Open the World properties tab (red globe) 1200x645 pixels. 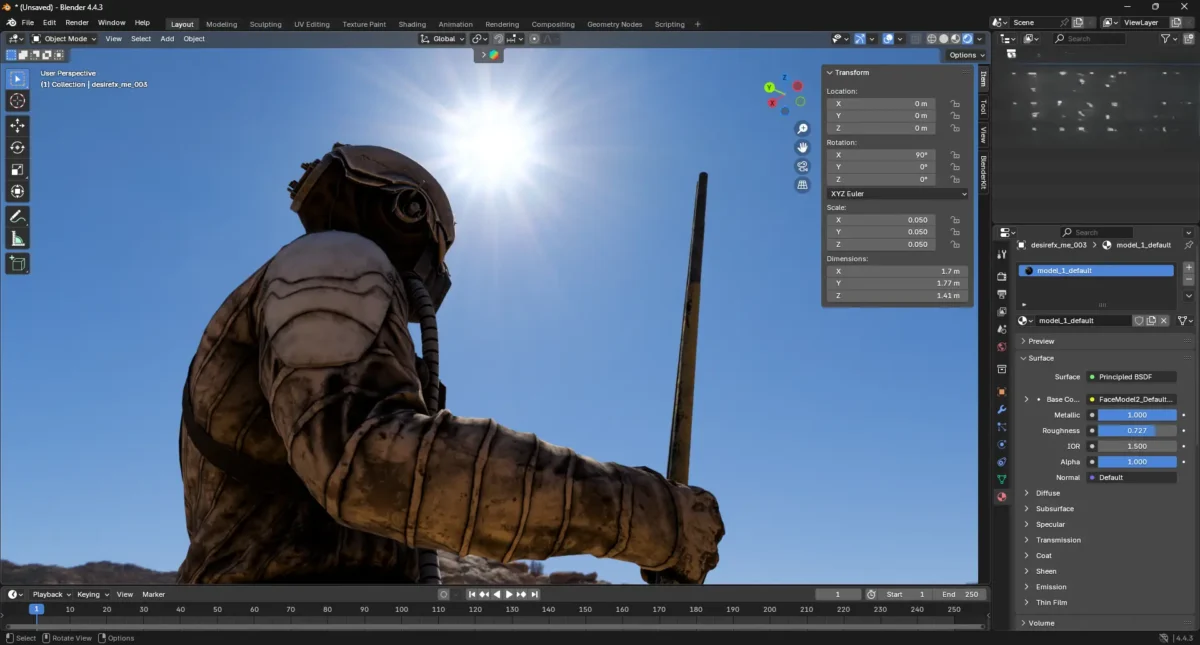1001,347
